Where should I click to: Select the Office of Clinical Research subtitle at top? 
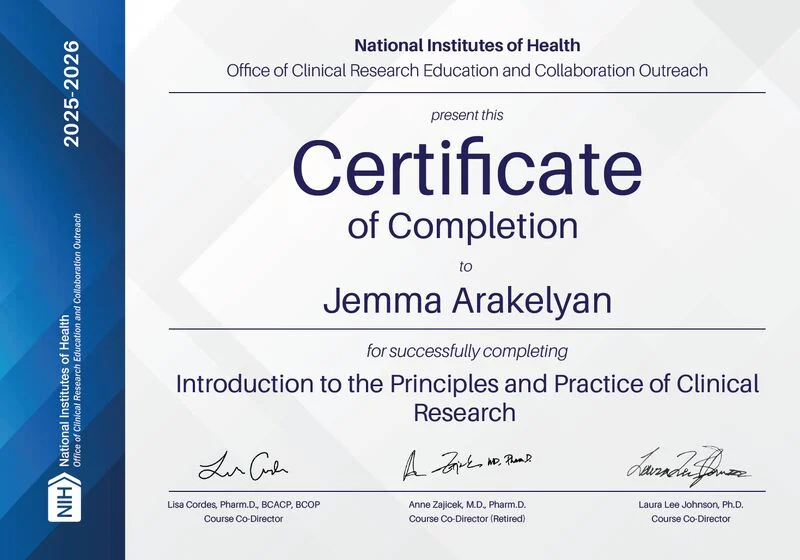[467, 70]
